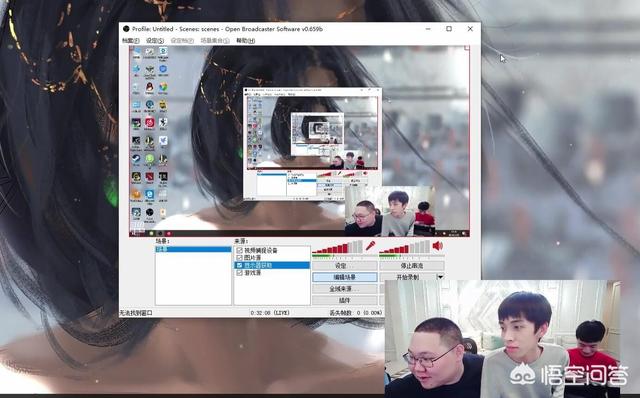The width and height of the screenshot is (640, 398).
Task: Minimize the Open Broadcaster Software window
Action: tap(428, 29)
